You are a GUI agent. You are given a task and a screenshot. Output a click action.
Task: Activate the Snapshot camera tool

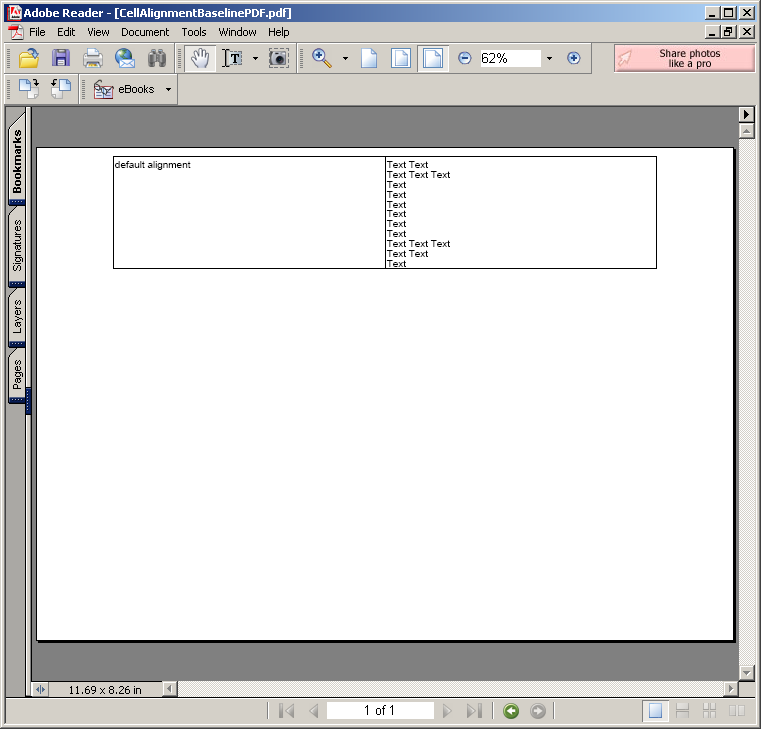[279, 58]
